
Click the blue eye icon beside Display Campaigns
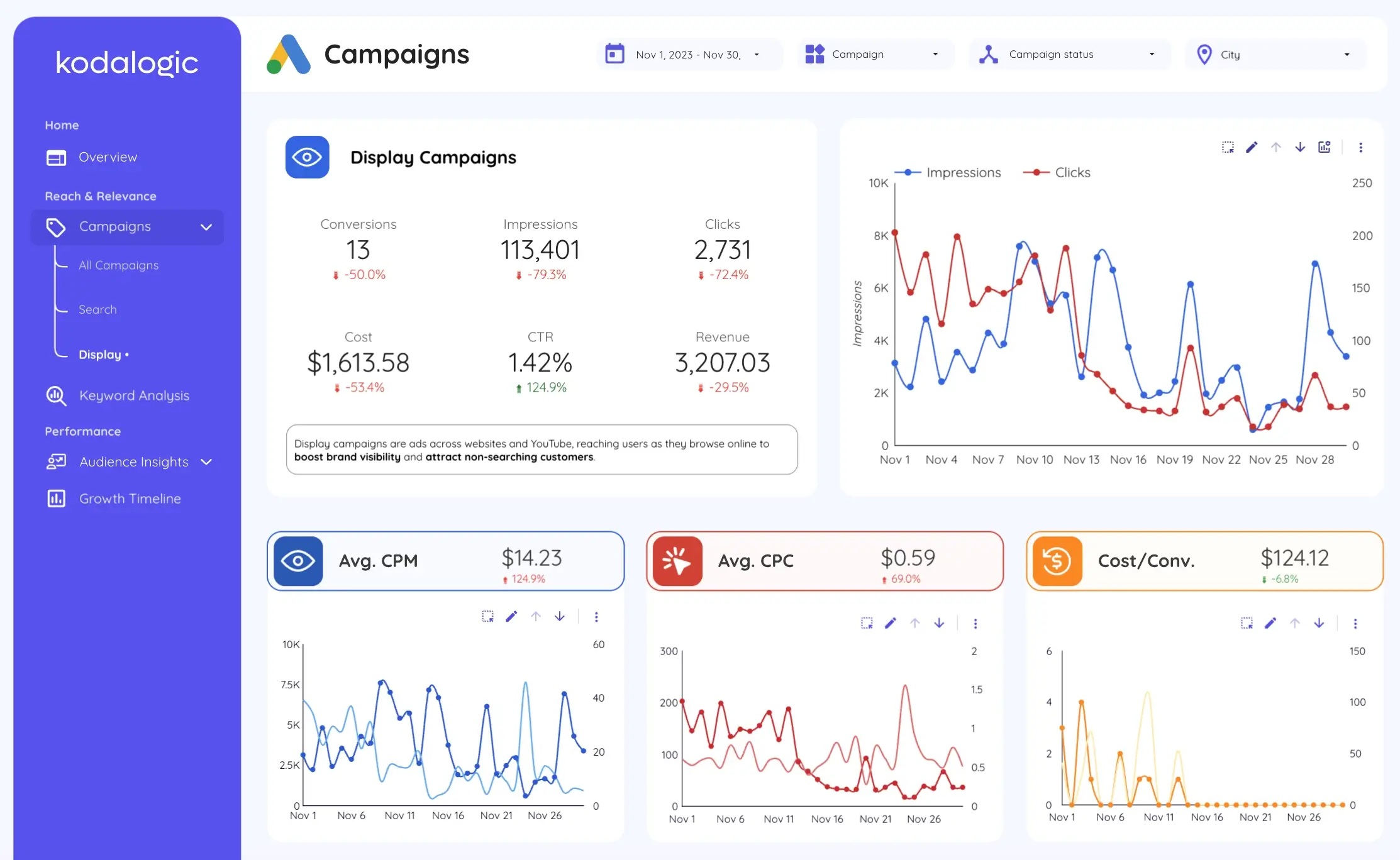click(x=307, y=157)
